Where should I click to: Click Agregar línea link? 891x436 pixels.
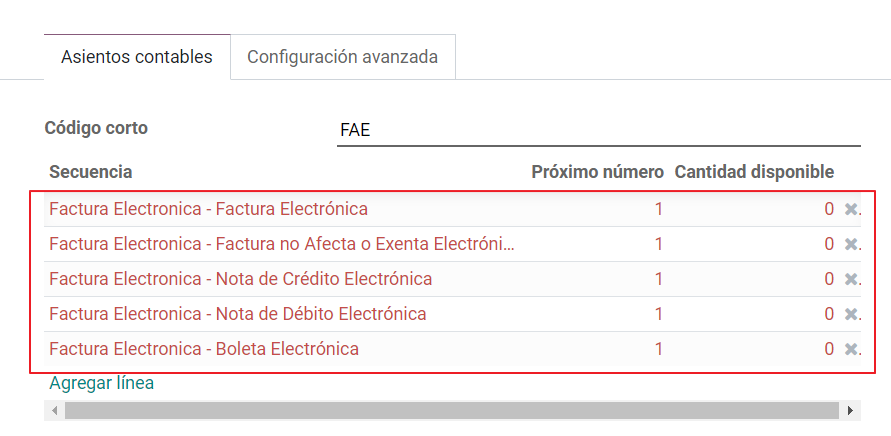[101, 383]
